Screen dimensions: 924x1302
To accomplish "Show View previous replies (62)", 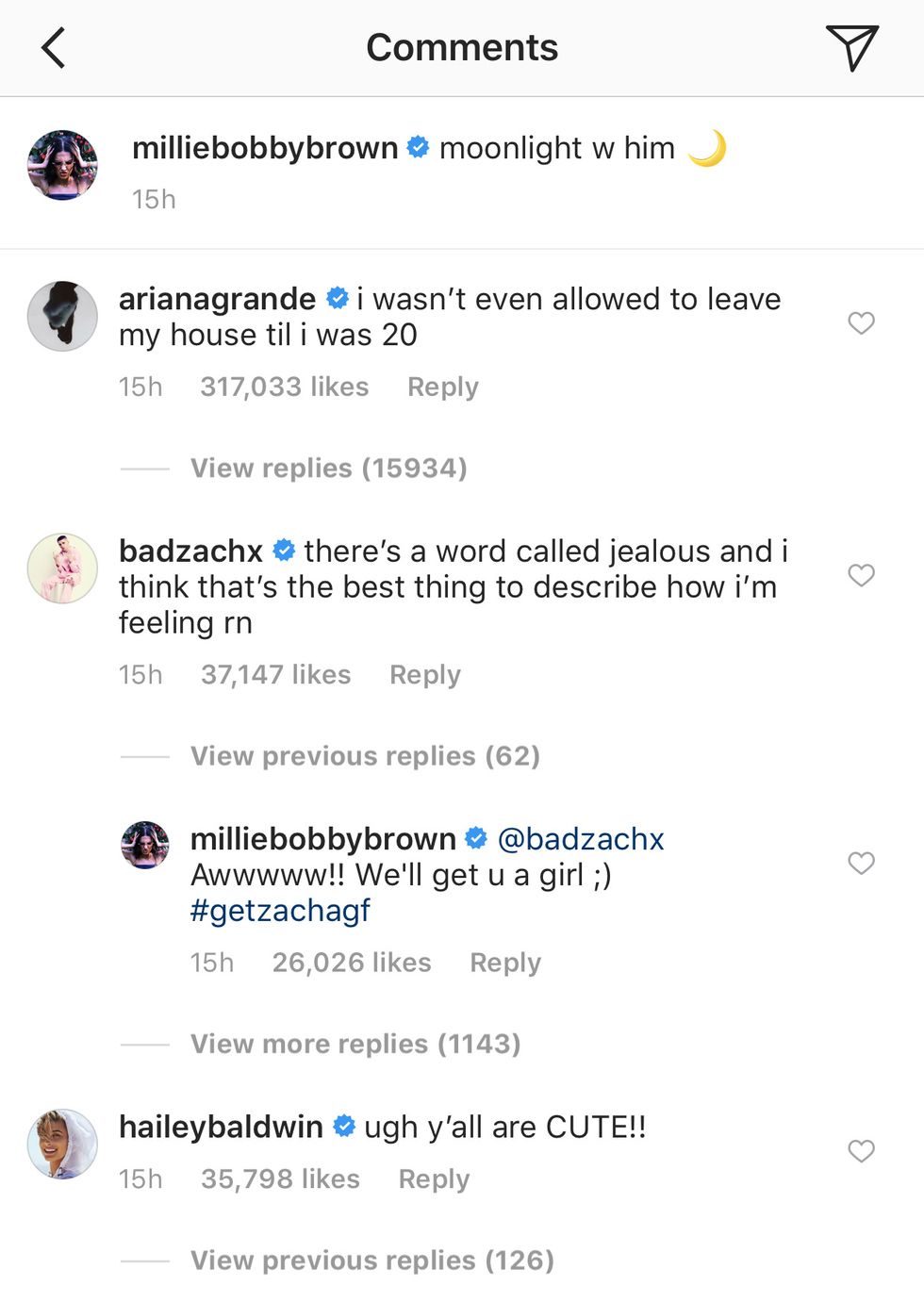I will [365, 756].
